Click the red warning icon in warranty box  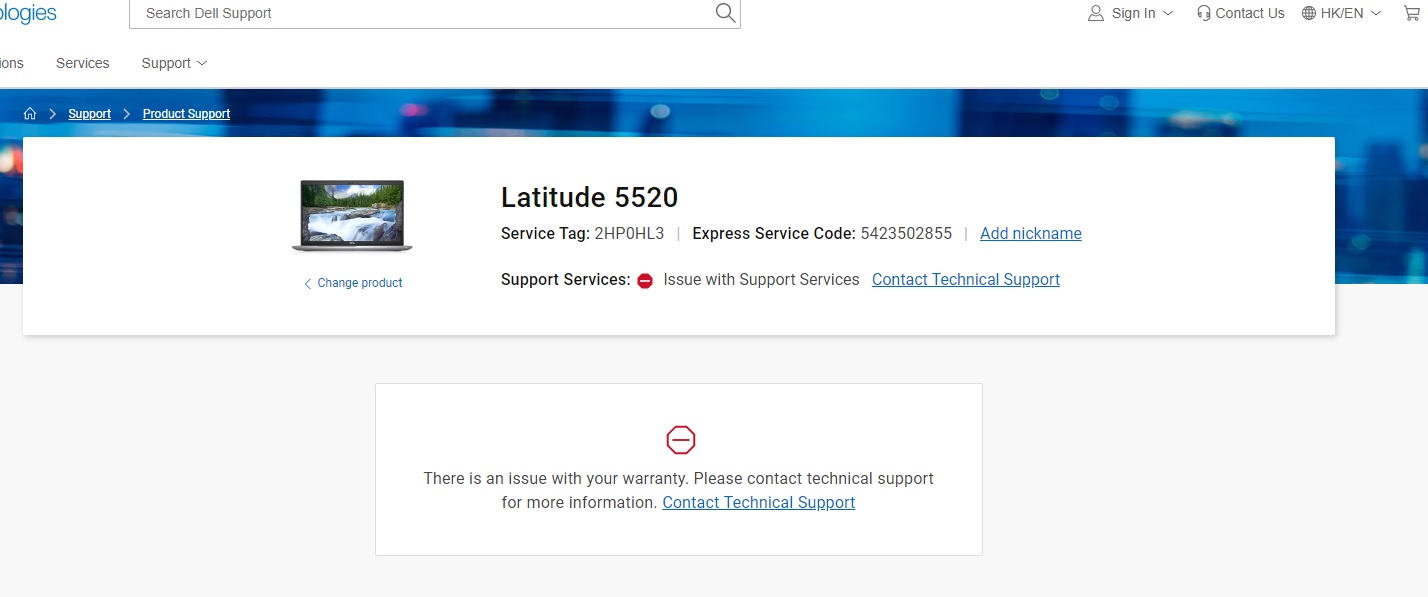pyautogui.click(x=680, y=439)
